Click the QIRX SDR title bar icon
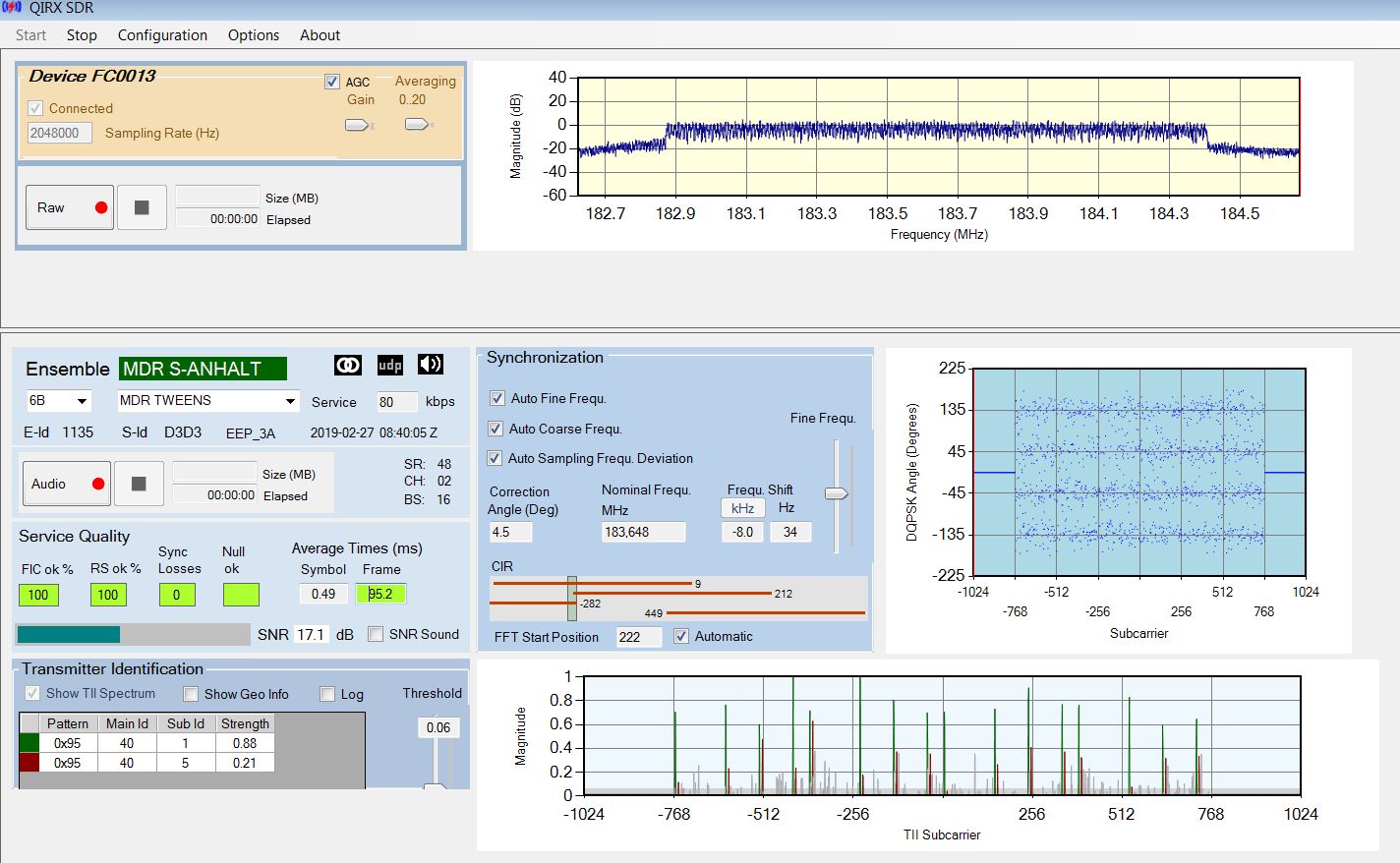 [x=11, y=8]
